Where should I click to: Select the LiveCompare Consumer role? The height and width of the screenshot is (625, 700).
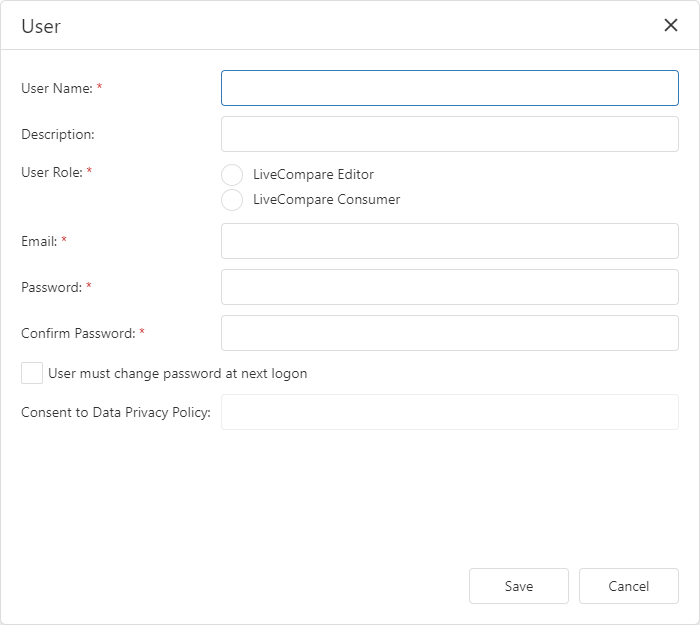(232, 200)
